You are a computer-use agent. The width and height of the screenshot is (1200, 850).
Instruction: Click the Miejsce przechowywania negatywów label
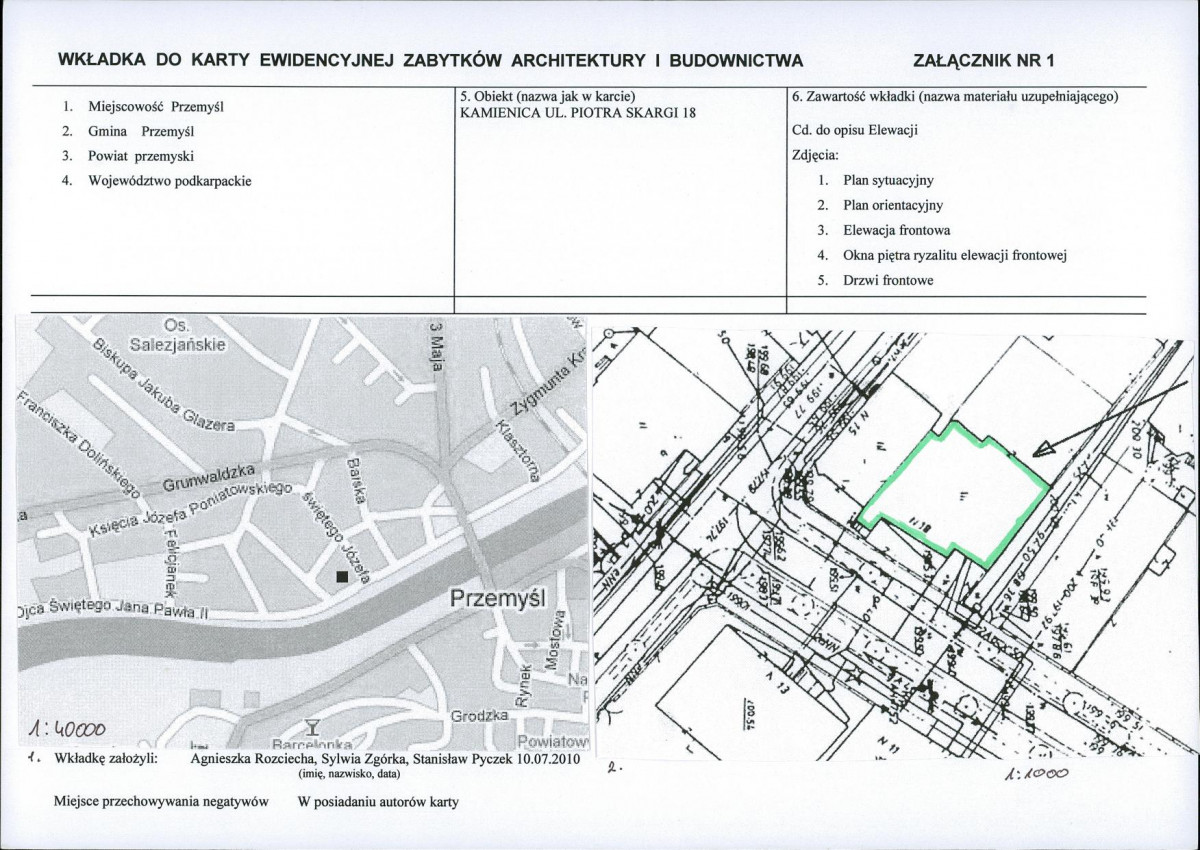pyautogui.click(x=162, y=801)
